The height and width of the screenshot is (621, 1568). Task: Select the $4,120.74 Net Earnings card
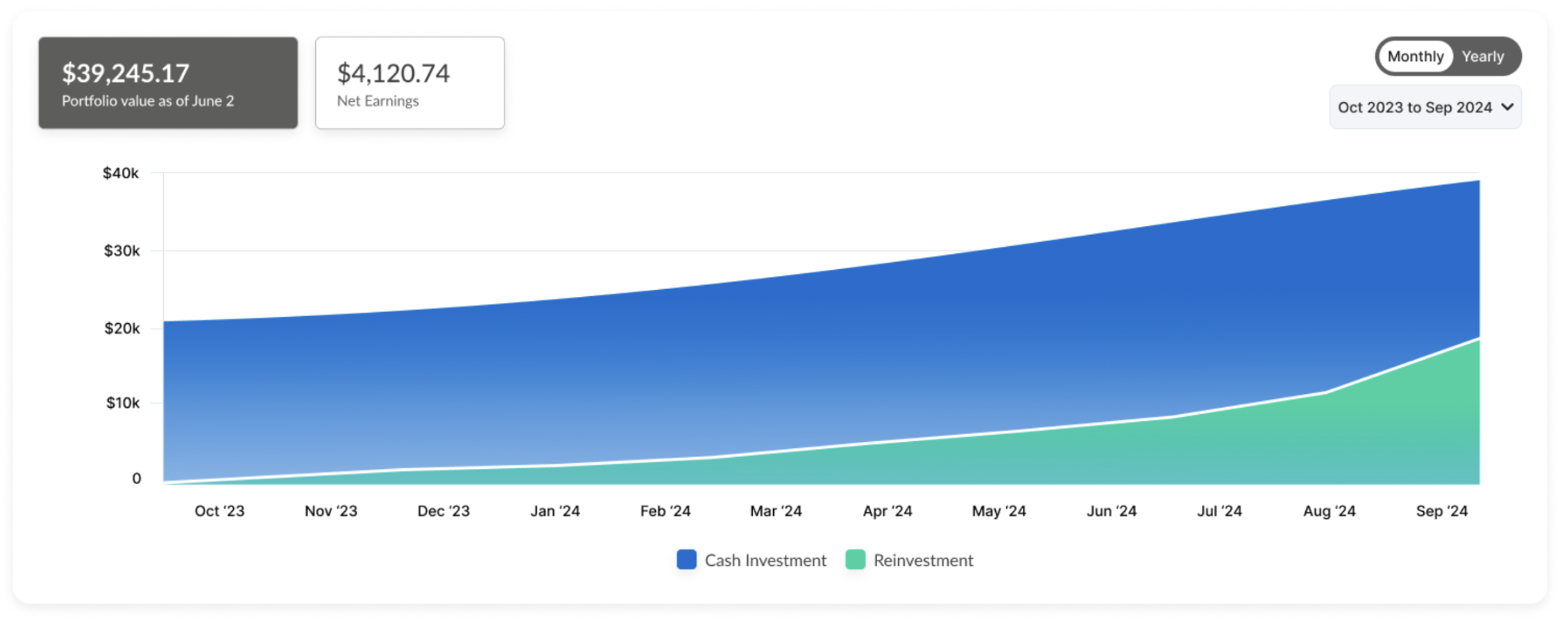tap(410, 83)
